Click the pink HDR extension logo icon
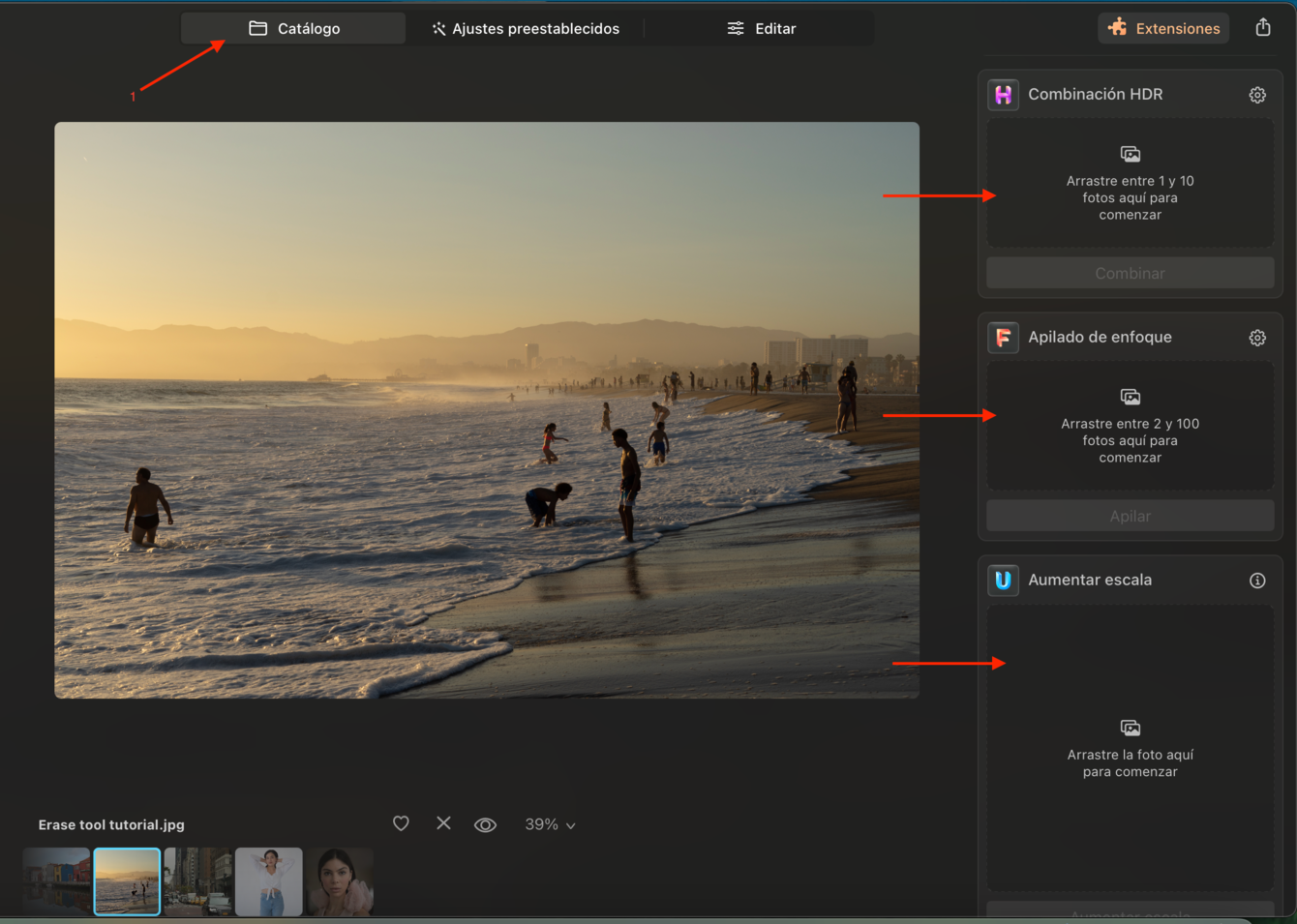This screenshot has width=1297, height=924. point(1003,95)
